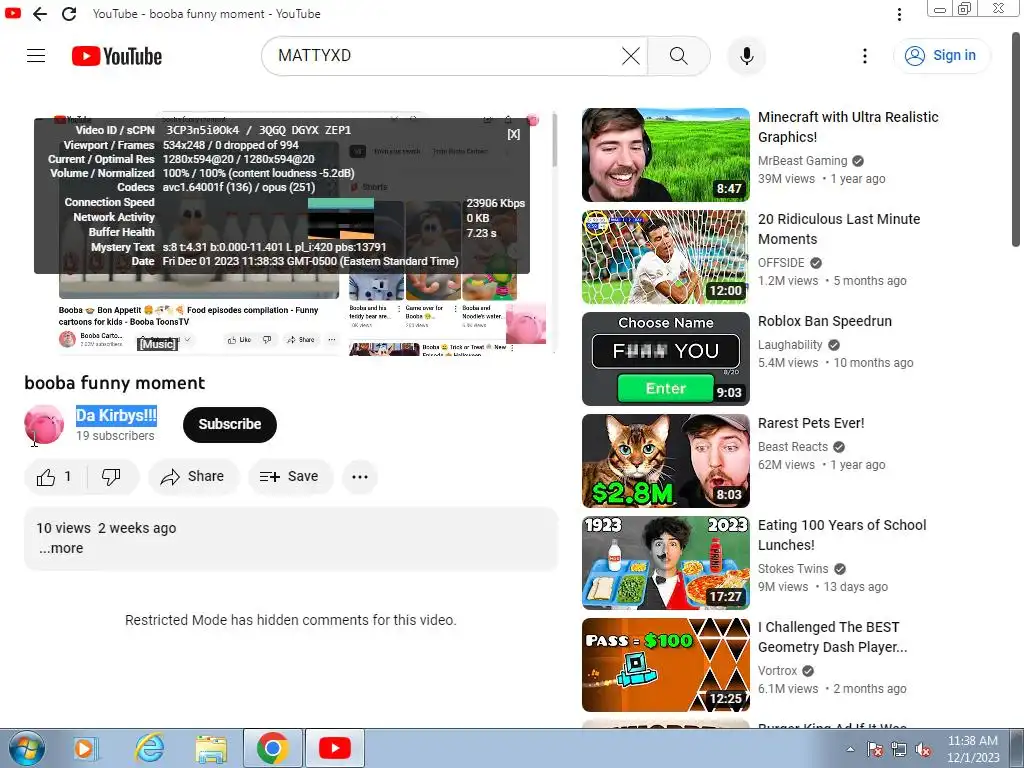The width and height of the screenshot is (1024, 768).
Task: Reload the page with refresh icon
Action: click(69, 14)
